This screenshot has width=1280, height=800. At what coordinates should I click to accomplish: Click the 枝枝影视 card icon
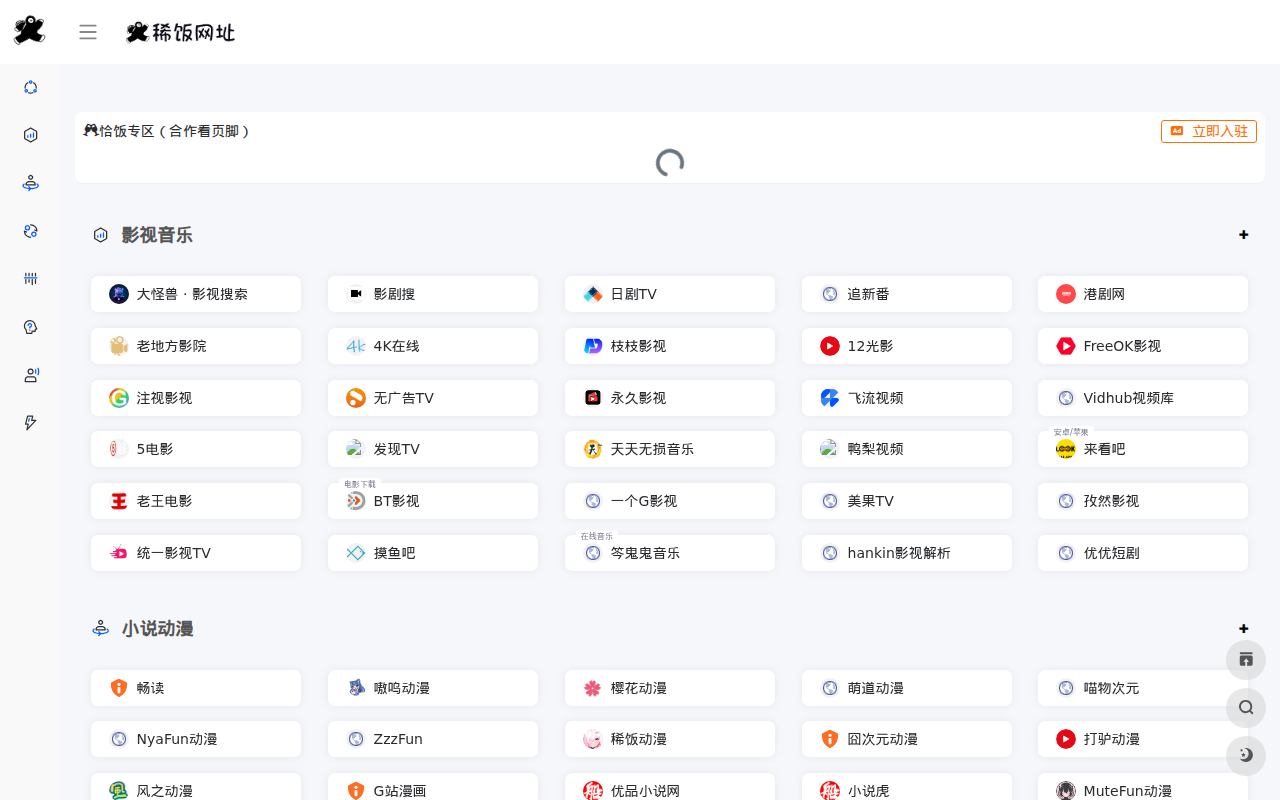tap(593, 346)
